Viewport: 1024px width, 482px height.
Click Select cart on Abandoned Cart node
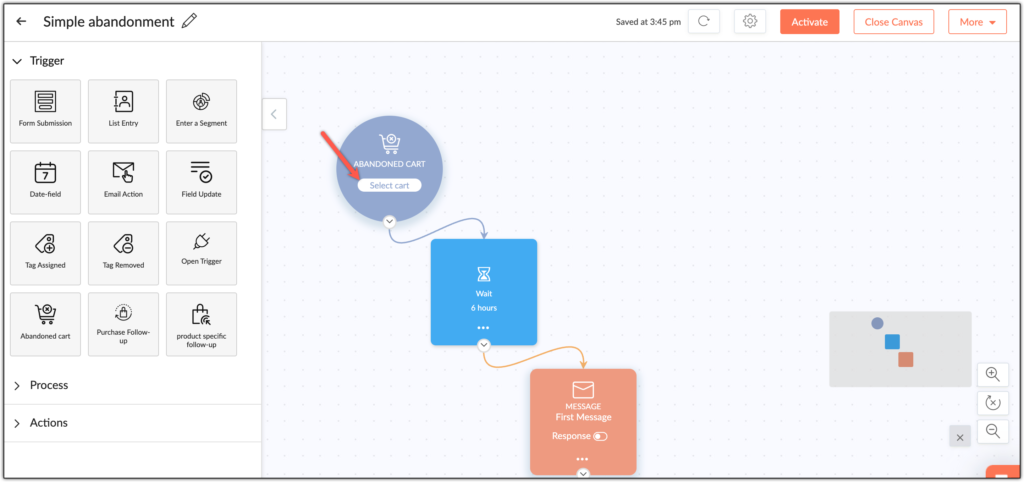(389, 185)
